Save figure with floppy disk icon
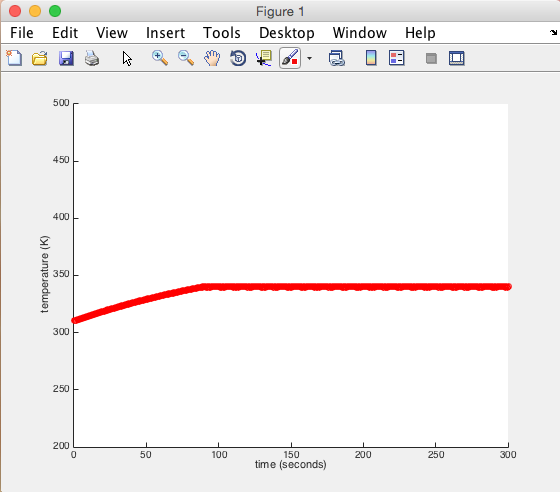Image resolution: width=560 pixels, height=492 pixels. click(x=66, y=58)
